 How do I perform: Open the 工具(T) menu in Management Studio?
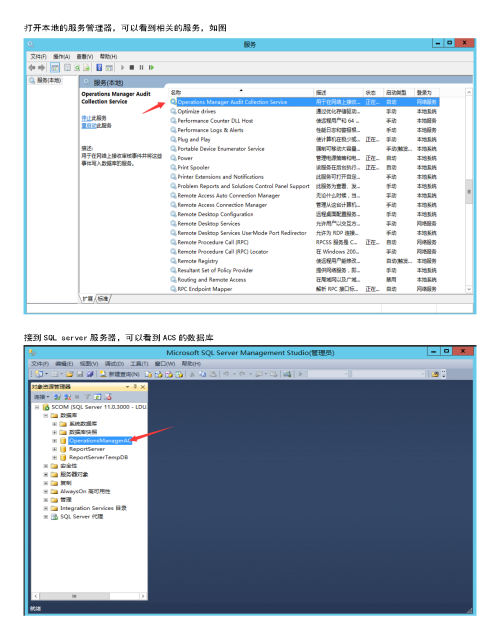139,364
